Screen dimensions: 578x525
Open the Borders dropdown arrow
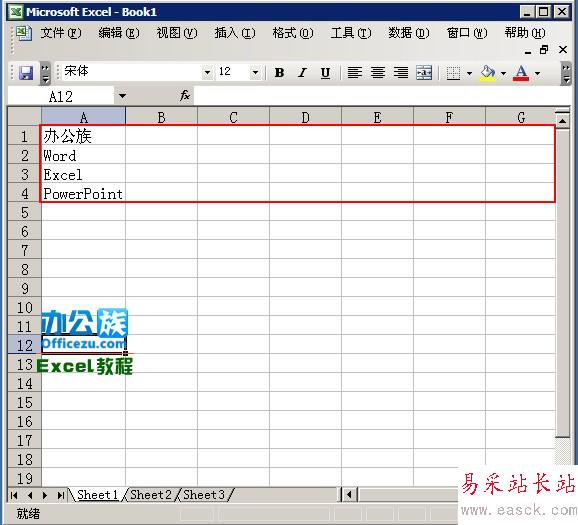click(x=469, y=73)
